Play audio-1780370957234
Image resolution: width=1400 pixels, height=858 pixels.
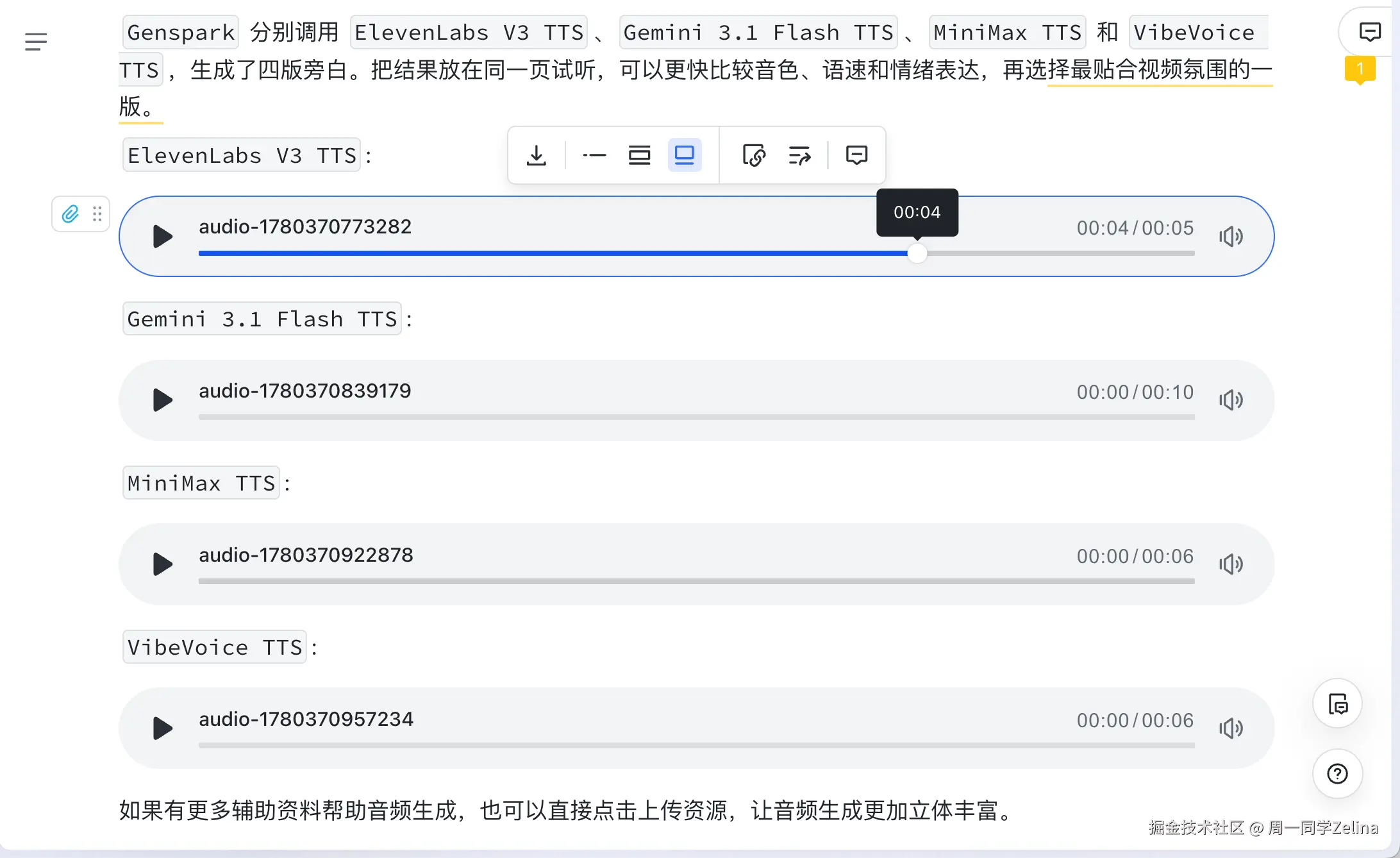(163, 728)
